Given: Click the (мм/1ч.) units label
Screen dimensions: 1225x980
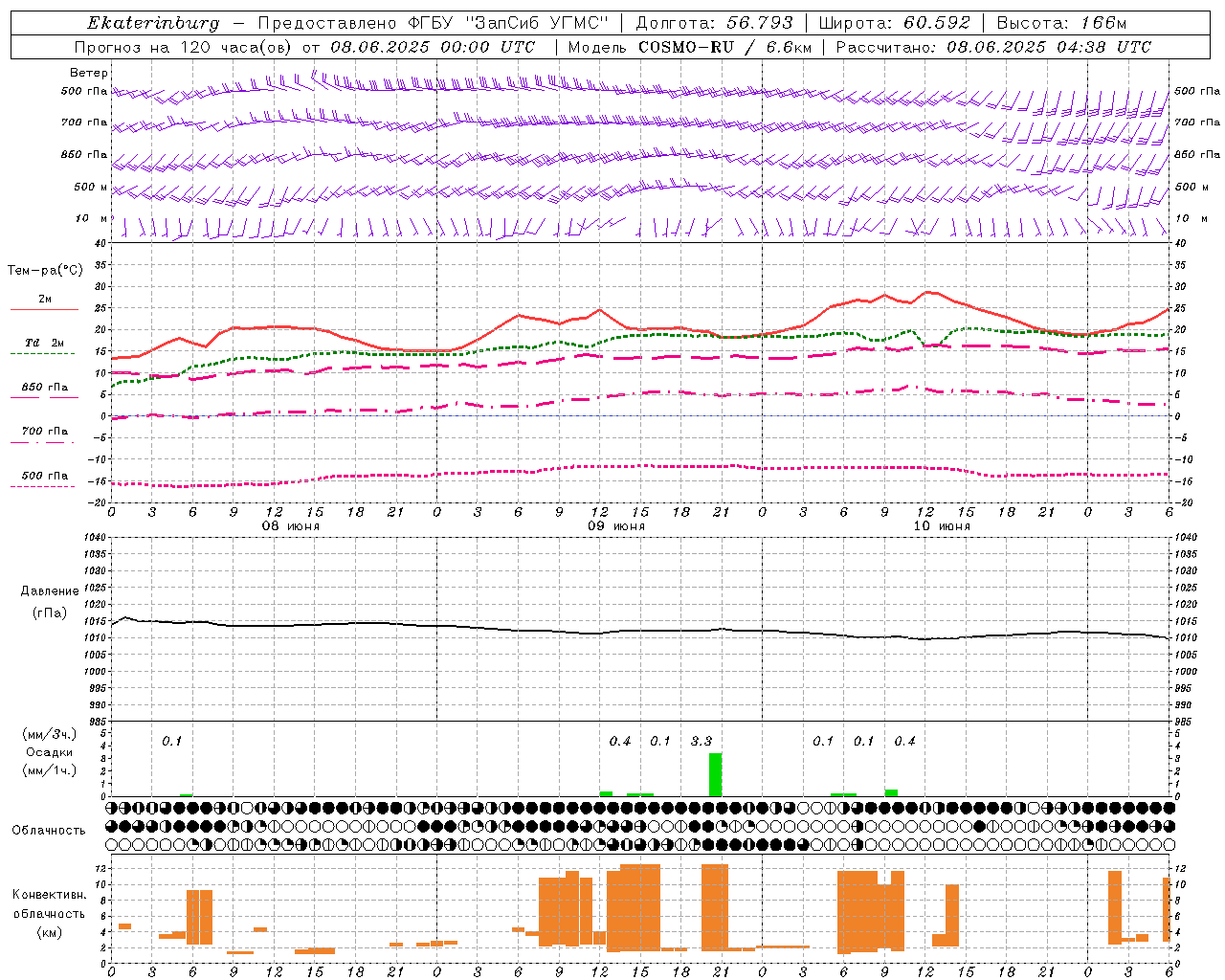Looking at the screenshot, I should [x=50, y=770].
